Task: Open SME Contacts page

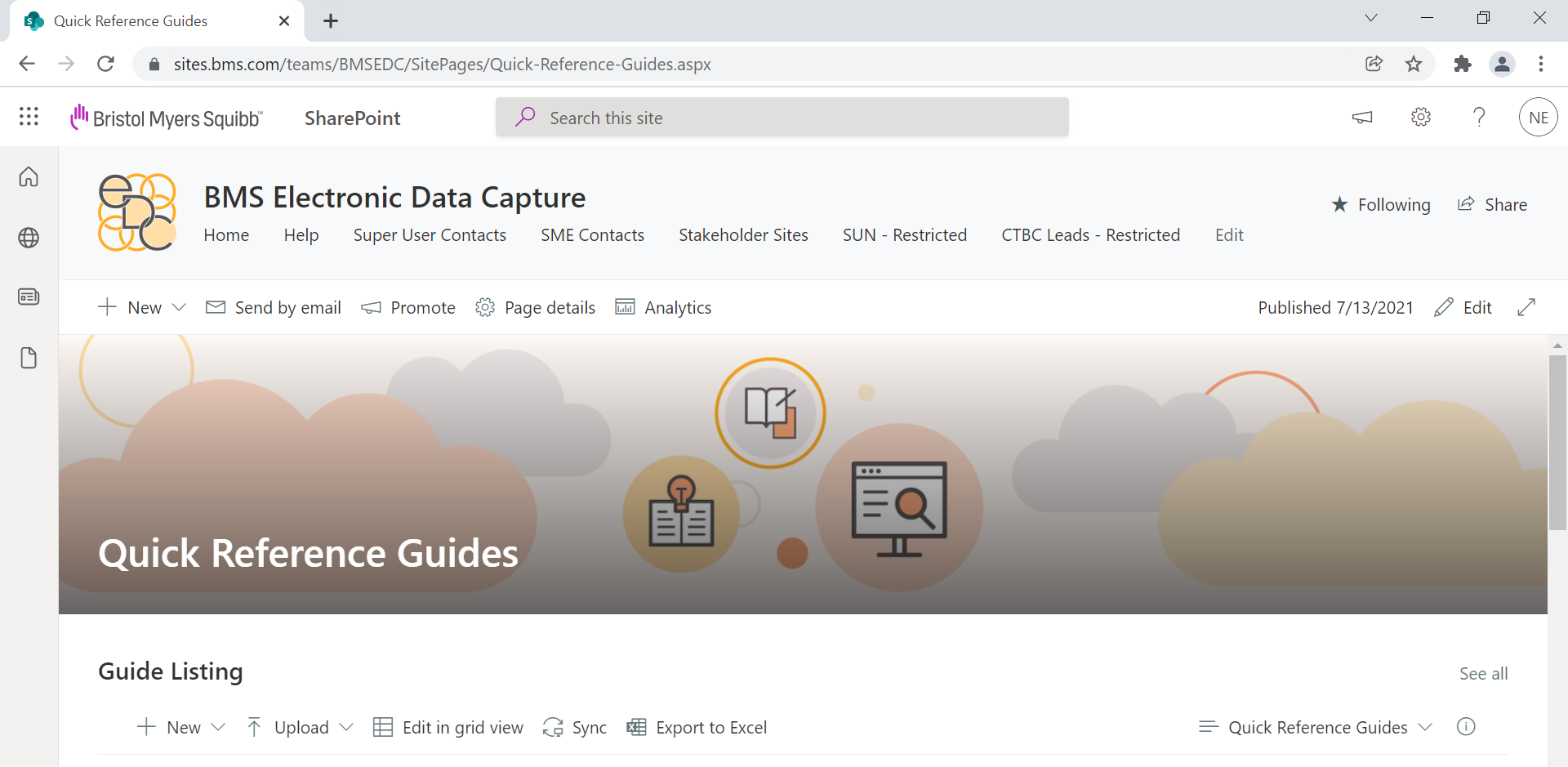Action: point(592,235)
